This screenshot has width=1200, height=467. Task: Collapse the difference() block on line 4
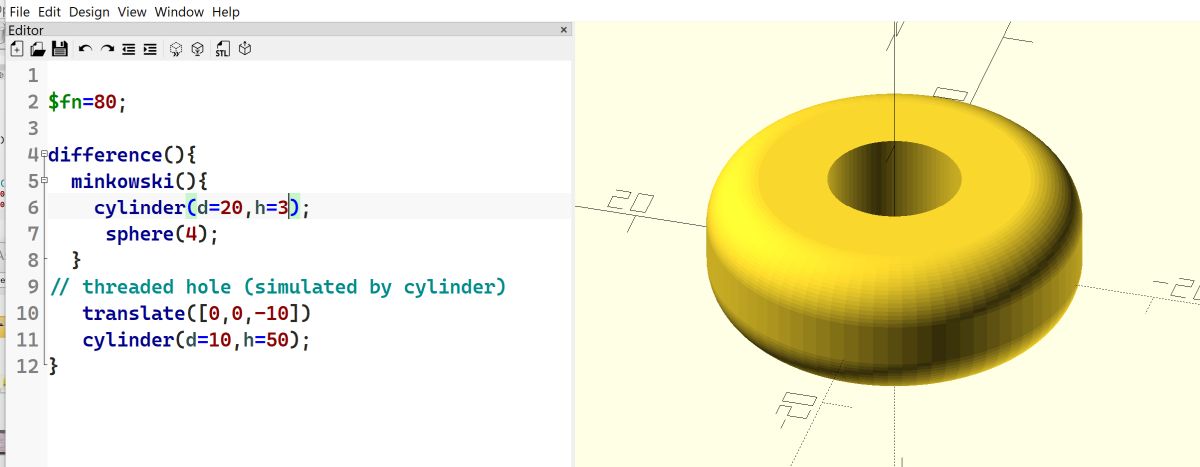click(44, 153)
